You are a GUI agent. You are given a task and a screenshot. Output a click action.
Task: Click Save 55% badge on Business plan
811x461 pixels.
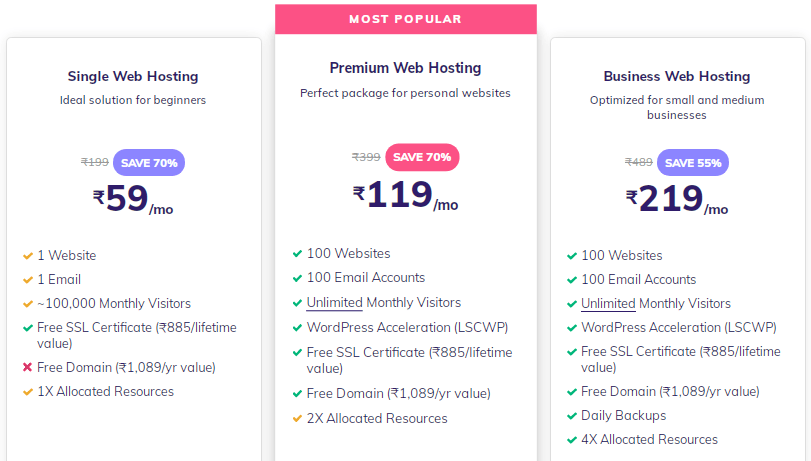[694, 162]
